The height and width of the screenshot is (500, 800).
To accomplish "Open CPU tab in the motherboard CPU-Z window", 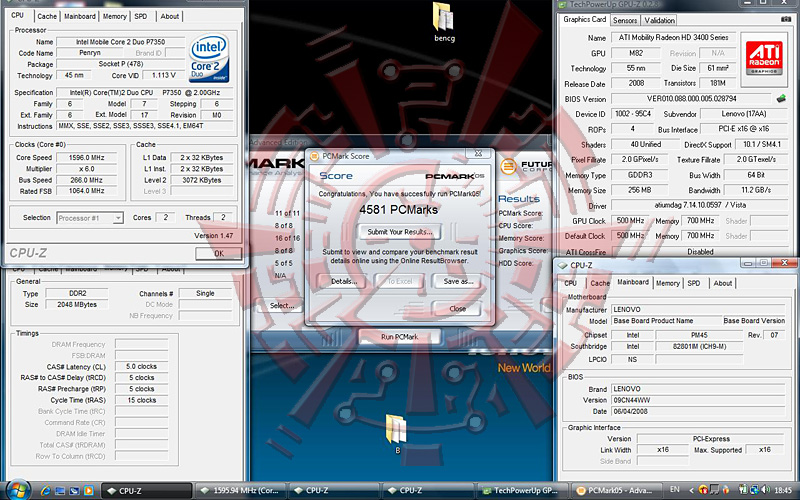I will click(x=570, y=283).
